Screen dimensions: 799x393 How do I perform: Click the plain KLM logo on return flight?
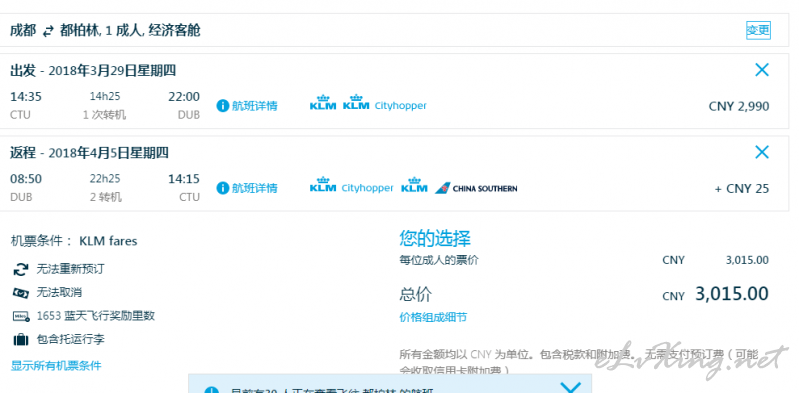414,185
